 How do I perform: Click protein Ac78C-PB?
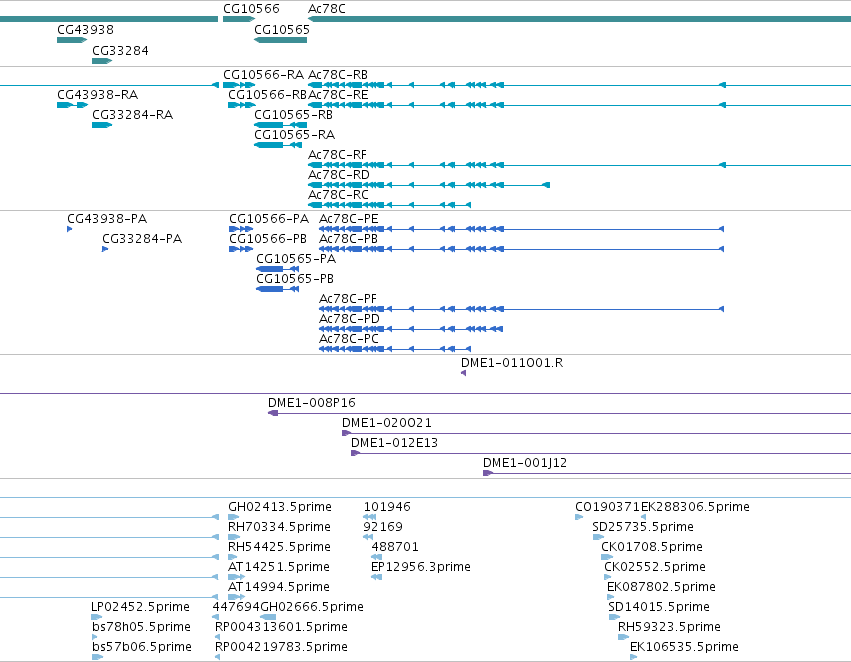tap(348, 239)
